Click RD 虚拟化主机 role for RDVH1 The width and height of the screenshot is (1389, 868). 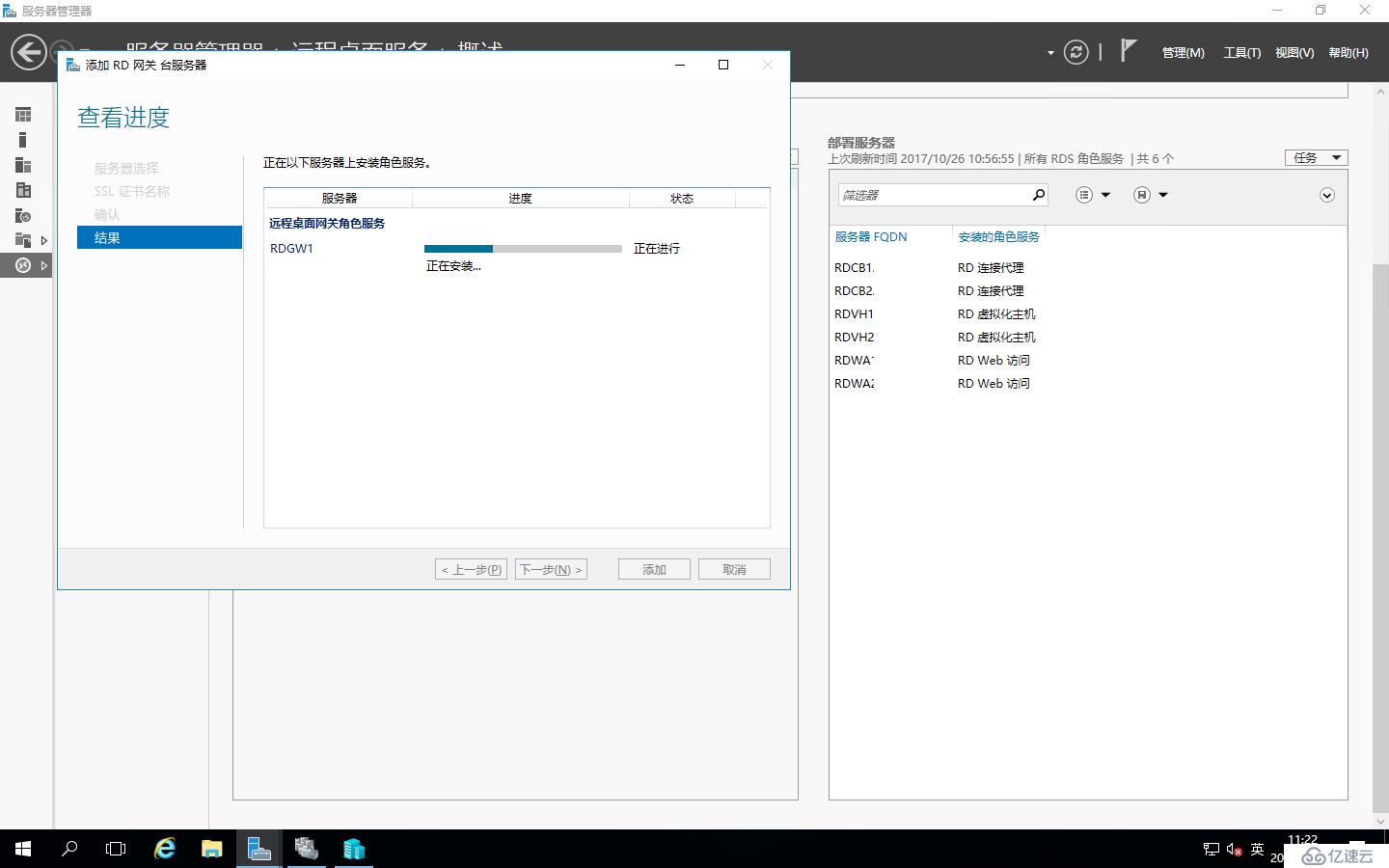pos(996,313)
